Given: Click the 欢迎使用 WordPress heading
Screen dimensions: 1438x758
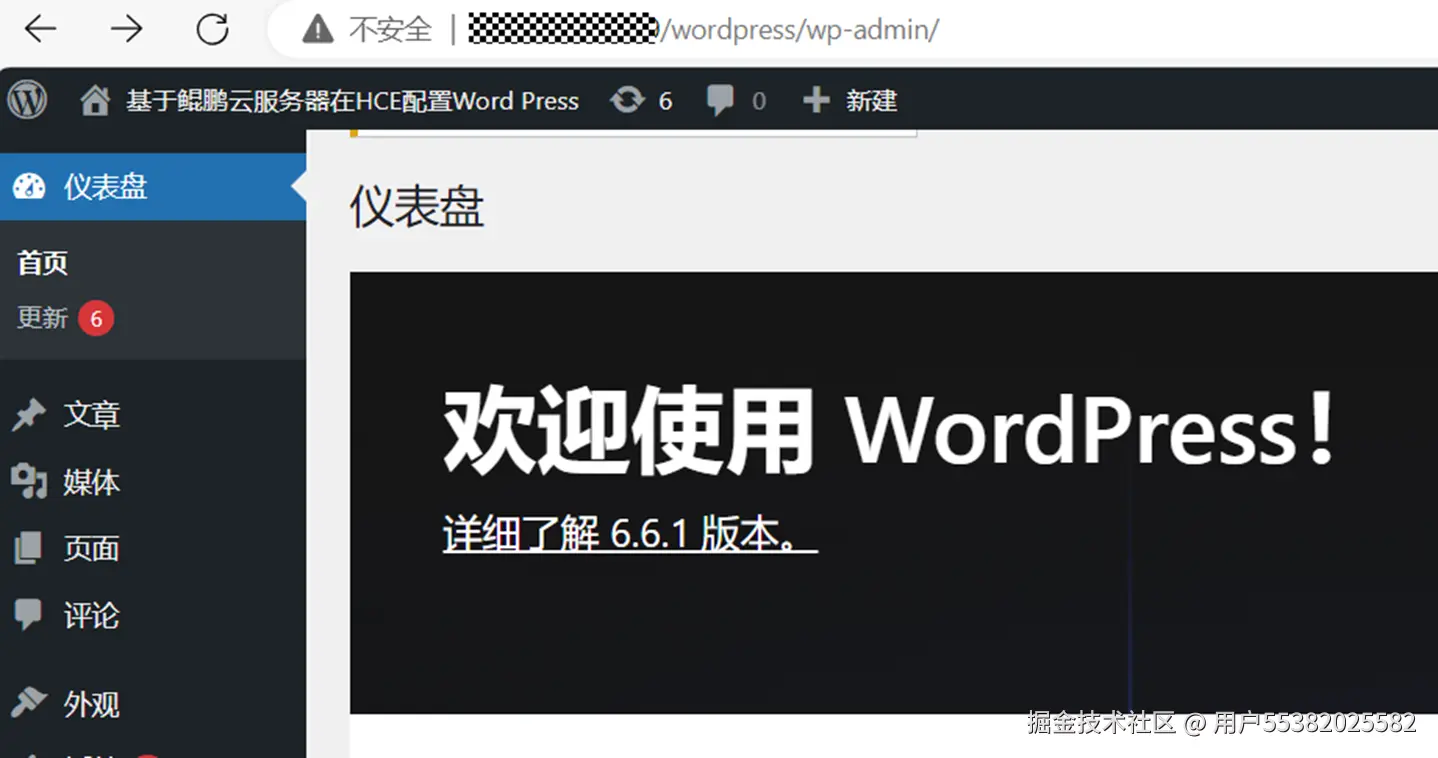Looking at the screenshot, I should pos(889,433).
